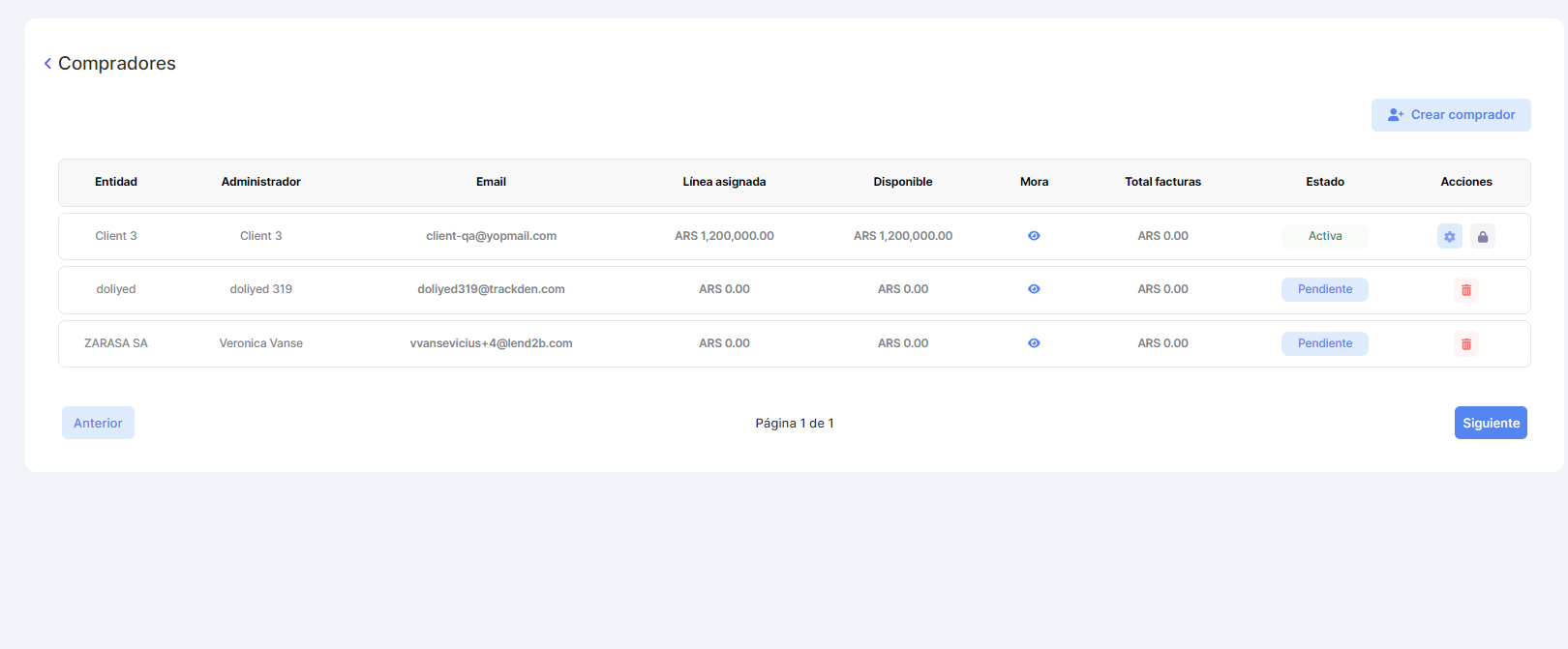Toggle Mora eye icon in ZARASA SA row

tap(1034, 343)
